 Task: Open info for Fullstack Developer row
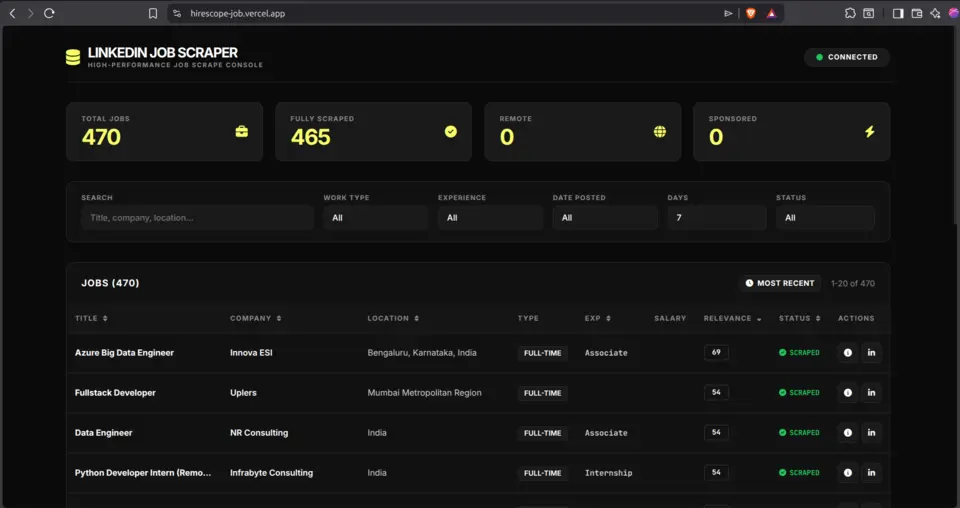pos(847,392)
